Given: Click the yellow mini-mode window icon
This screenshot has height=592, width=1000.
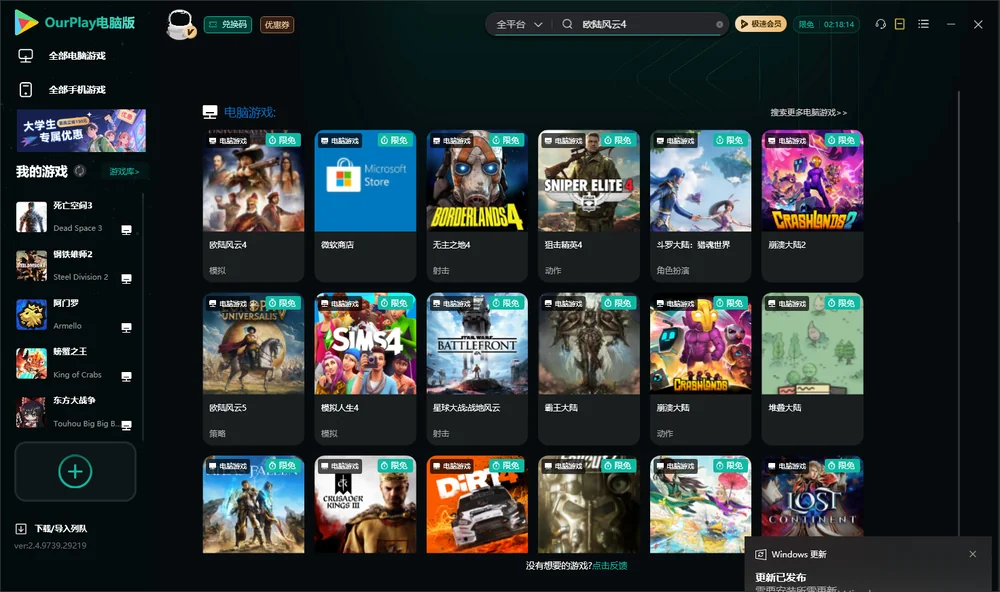Looking at the screenshot, I should pyautogui.click(x=900, y=24).
